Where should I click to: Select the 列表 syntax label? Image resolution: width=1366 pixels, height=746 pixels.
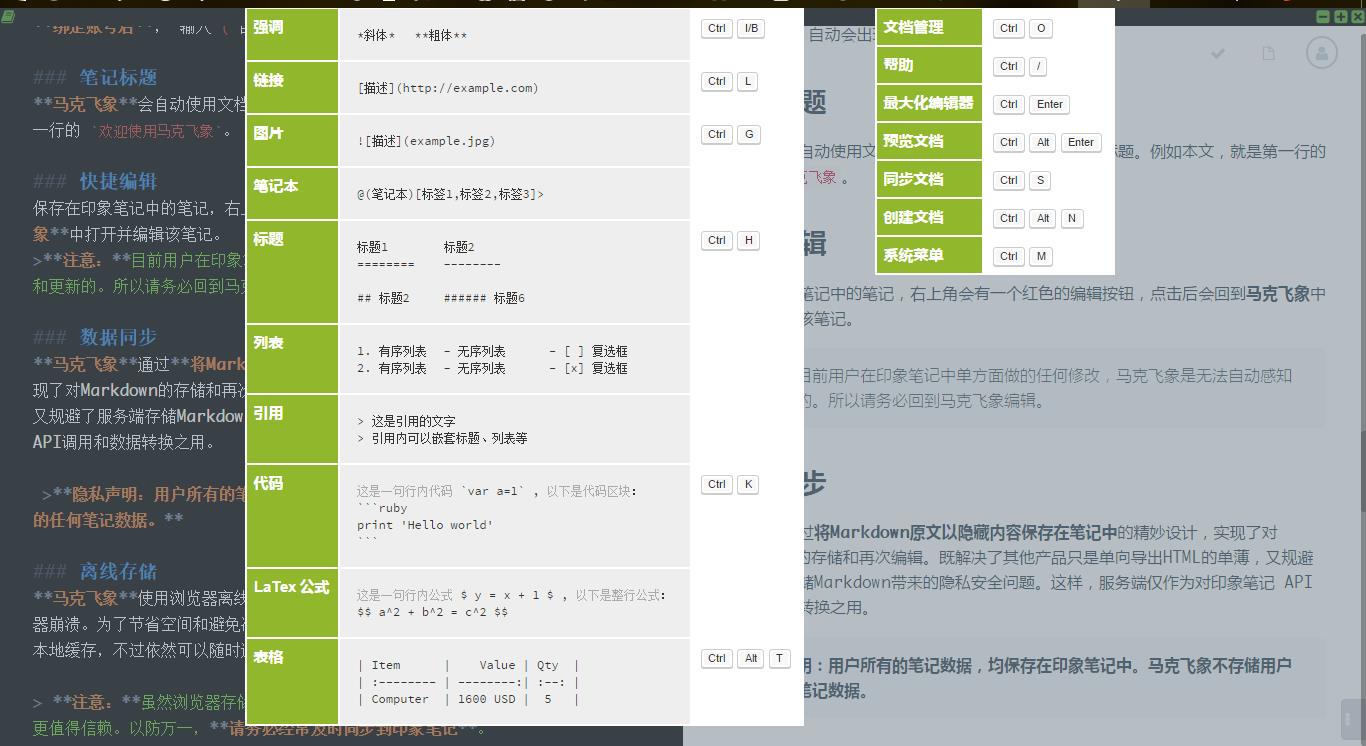268,344
